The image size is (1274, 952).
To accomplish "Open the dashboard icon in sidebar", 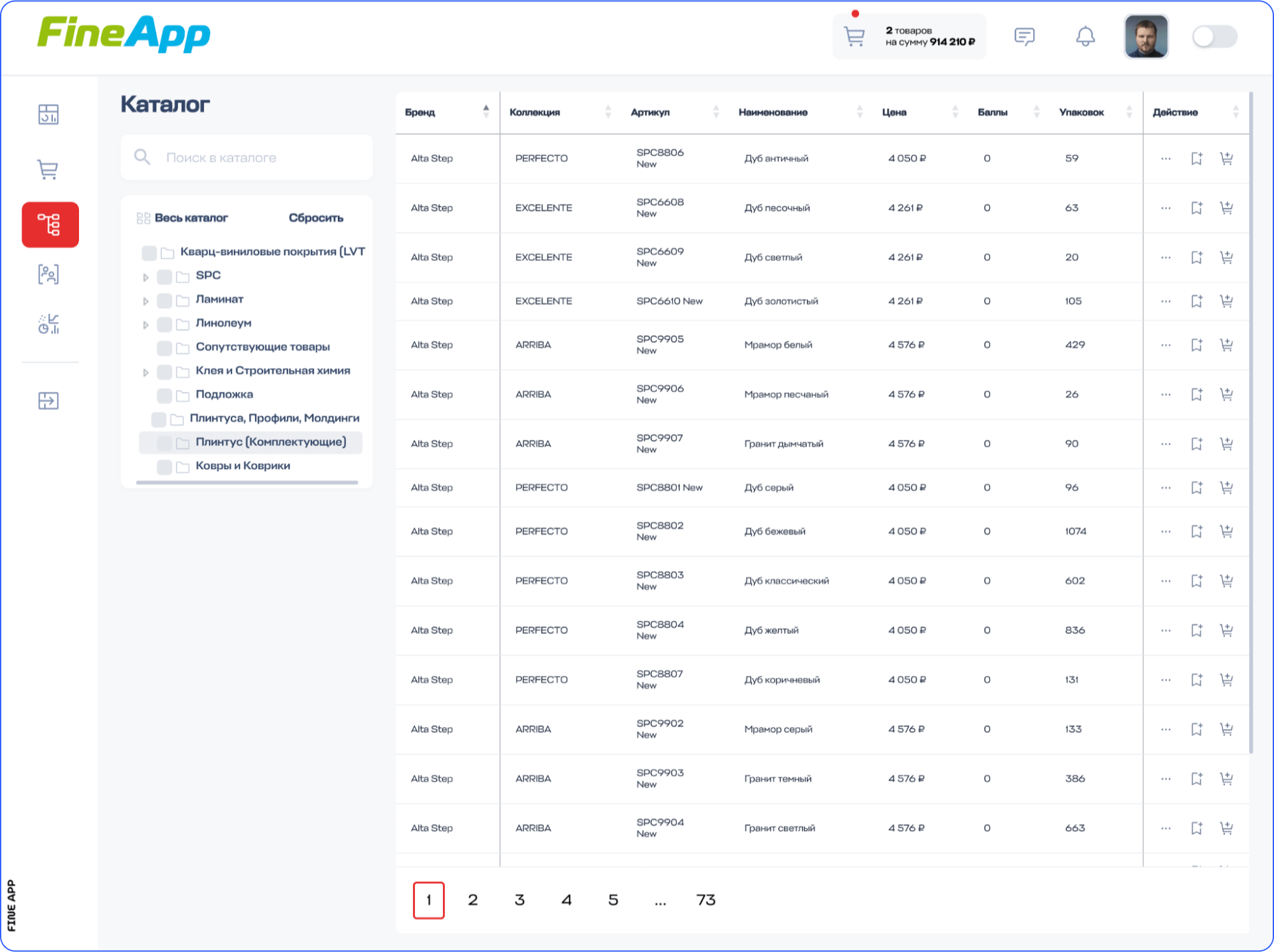I will (48, 115).
